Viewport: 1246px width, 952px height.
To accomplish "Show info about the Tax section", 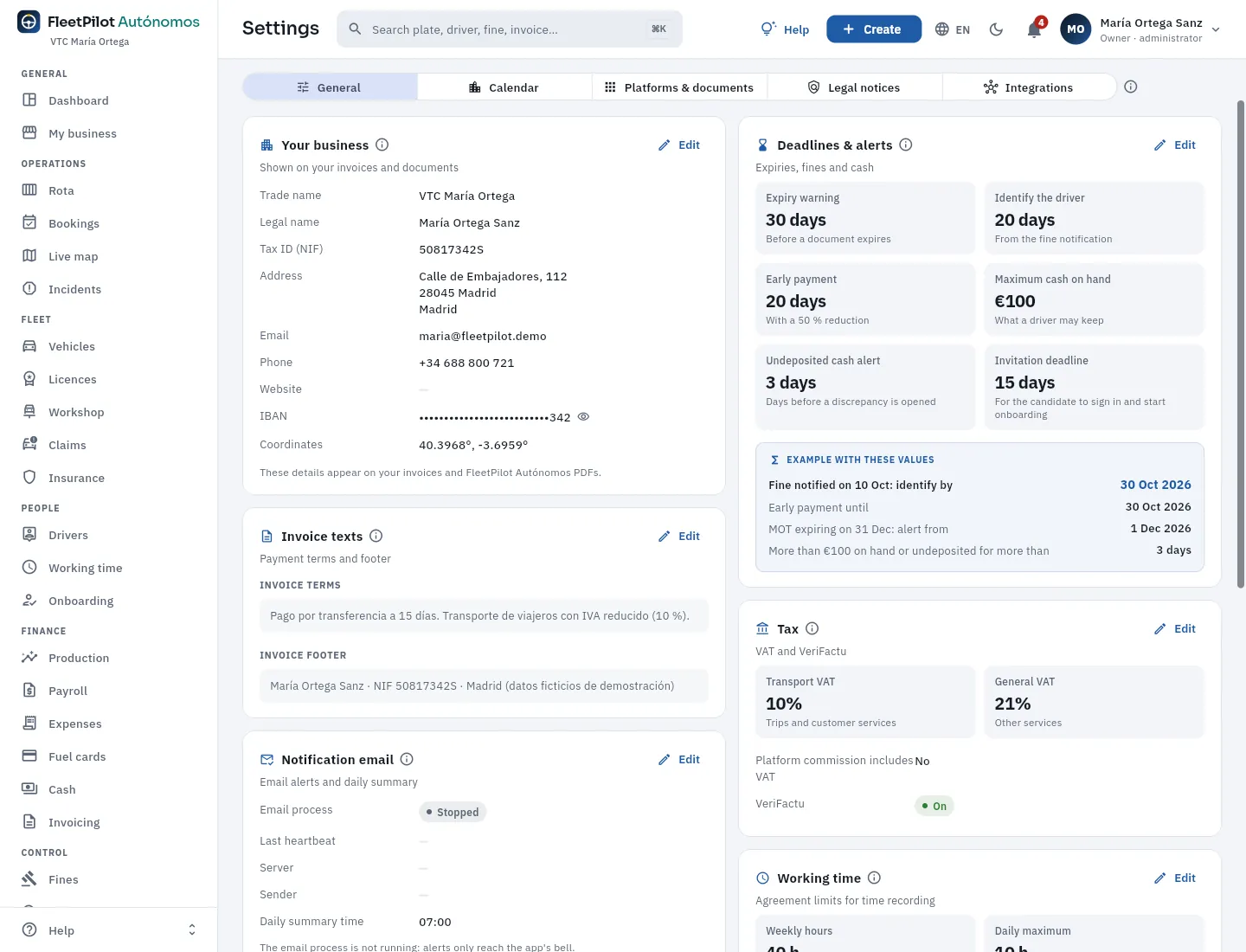I will [812, 629].
